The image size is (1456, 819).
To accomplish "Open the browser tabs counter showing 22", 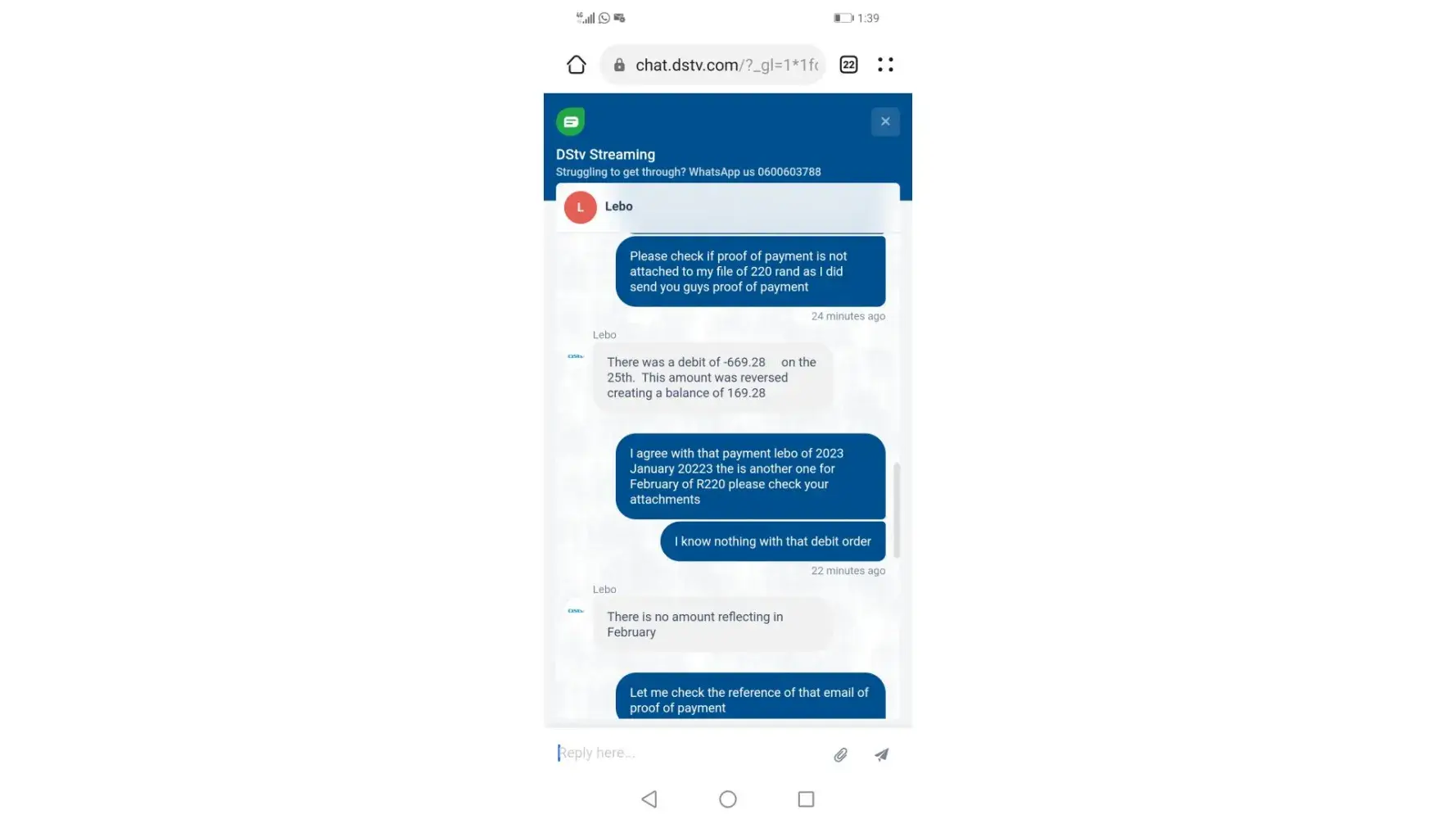I will pos(848,65).
